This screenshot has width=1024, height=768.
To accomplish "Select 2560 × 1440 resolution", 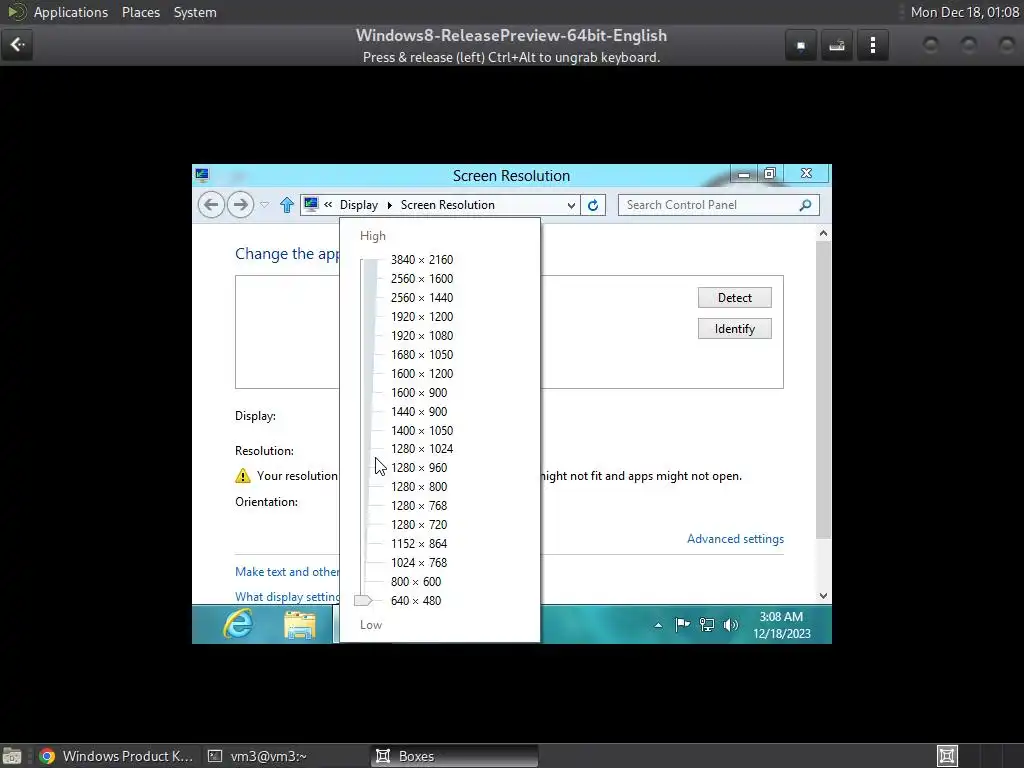I will [422, 298].
